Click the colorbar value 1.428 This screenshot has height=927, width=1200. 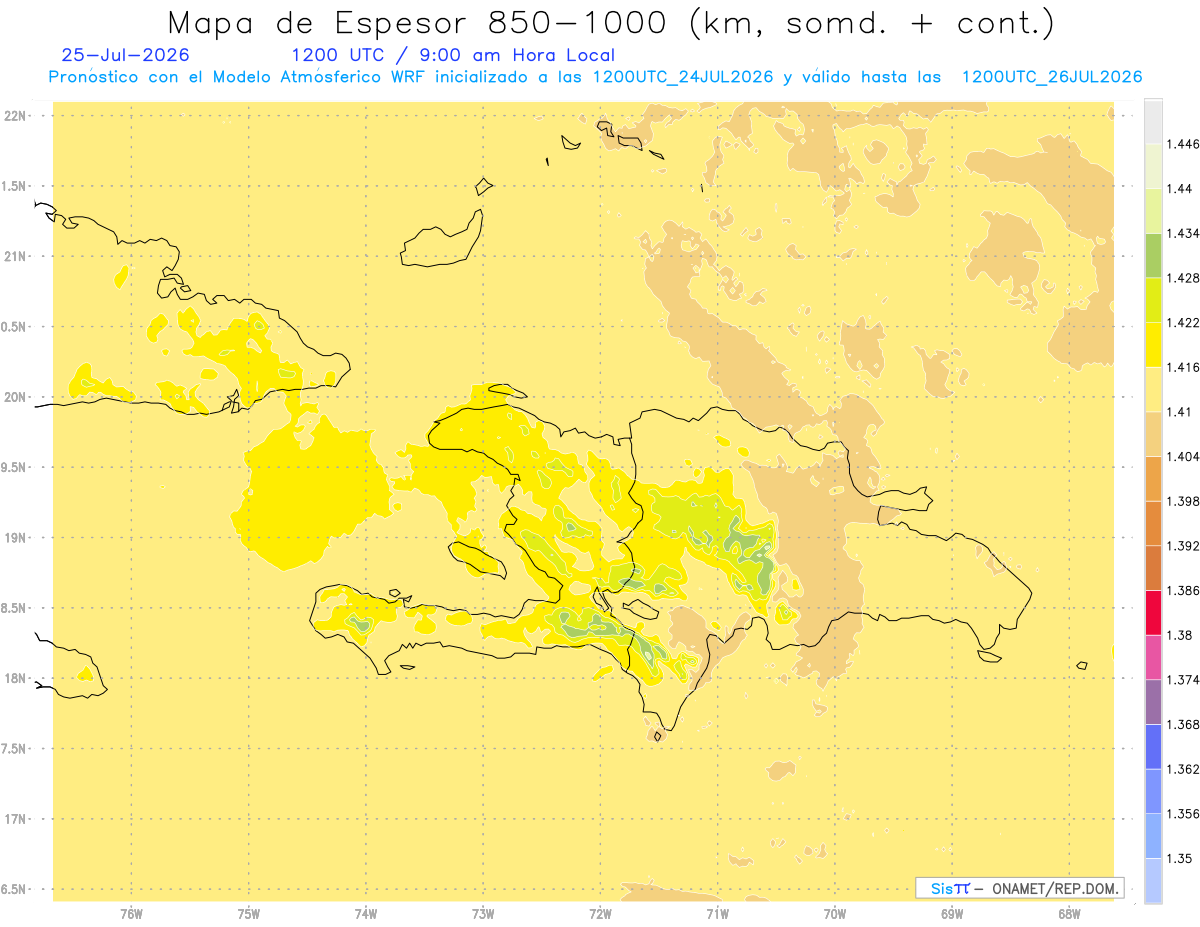(1185, 278)
